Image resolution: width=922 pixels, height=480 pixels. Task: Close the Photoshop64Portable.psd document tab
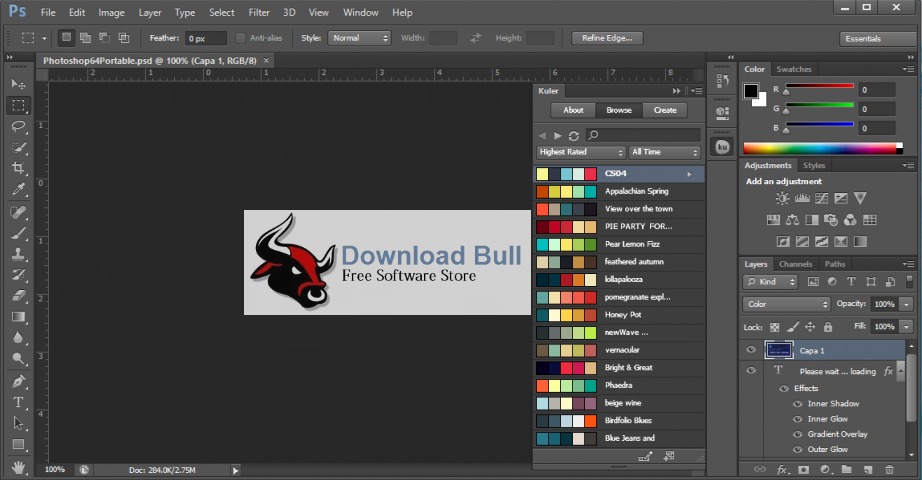pyautogui.click(x=266, y=61)
